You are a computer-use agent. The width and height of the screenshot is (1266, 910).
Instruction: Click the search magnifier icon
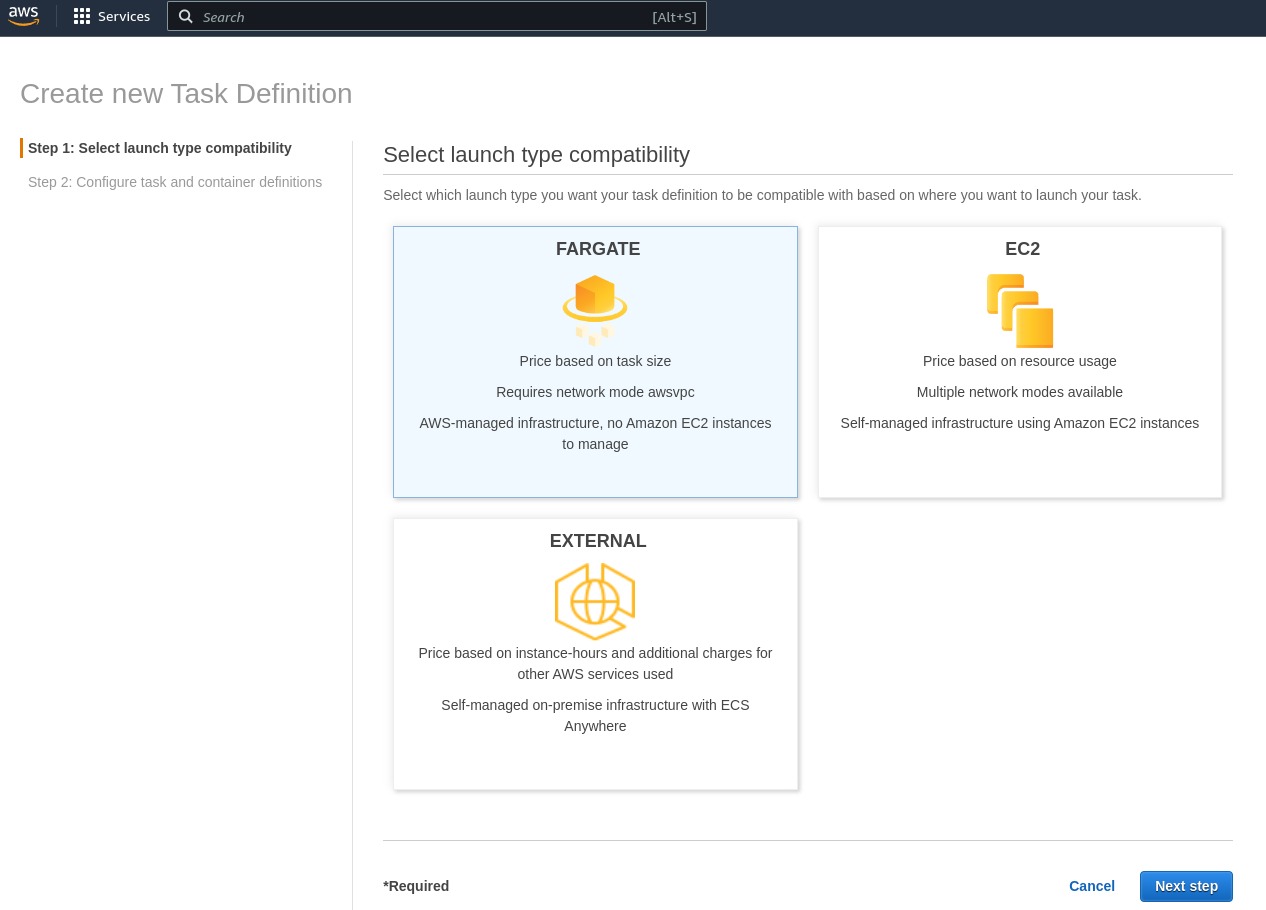[185, 16]
